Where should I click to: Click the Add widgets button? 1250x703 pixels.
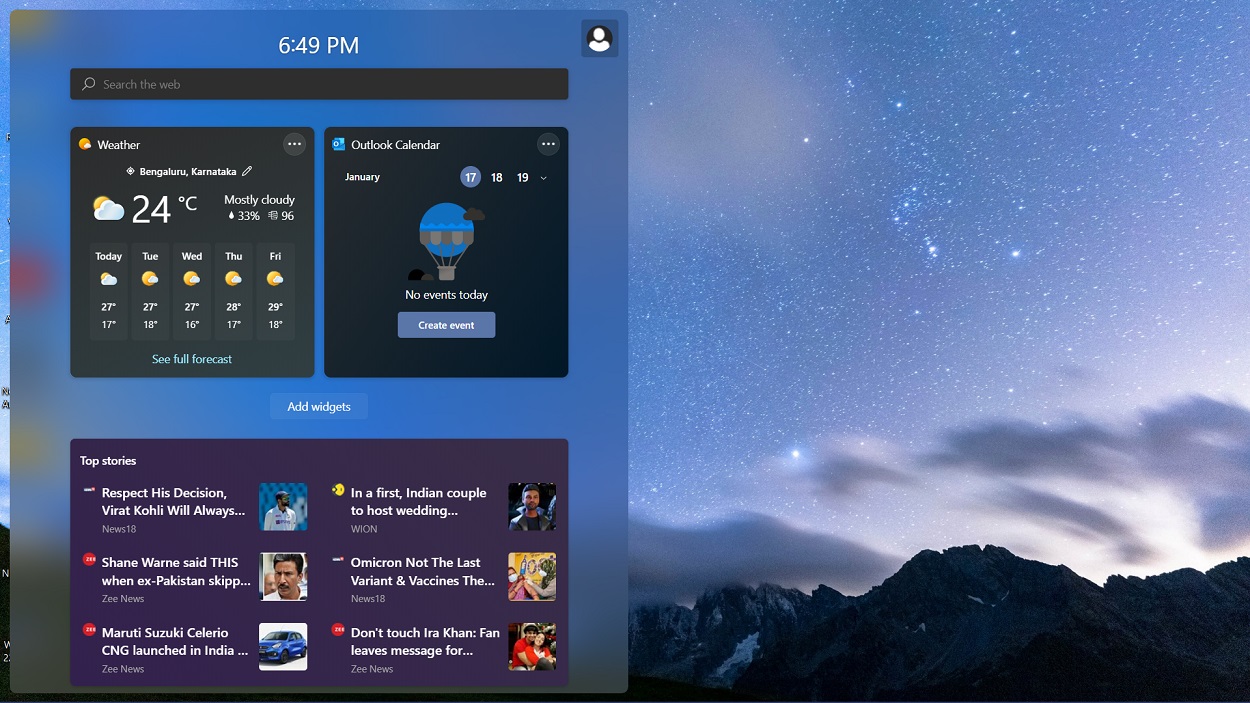point(318,406)
